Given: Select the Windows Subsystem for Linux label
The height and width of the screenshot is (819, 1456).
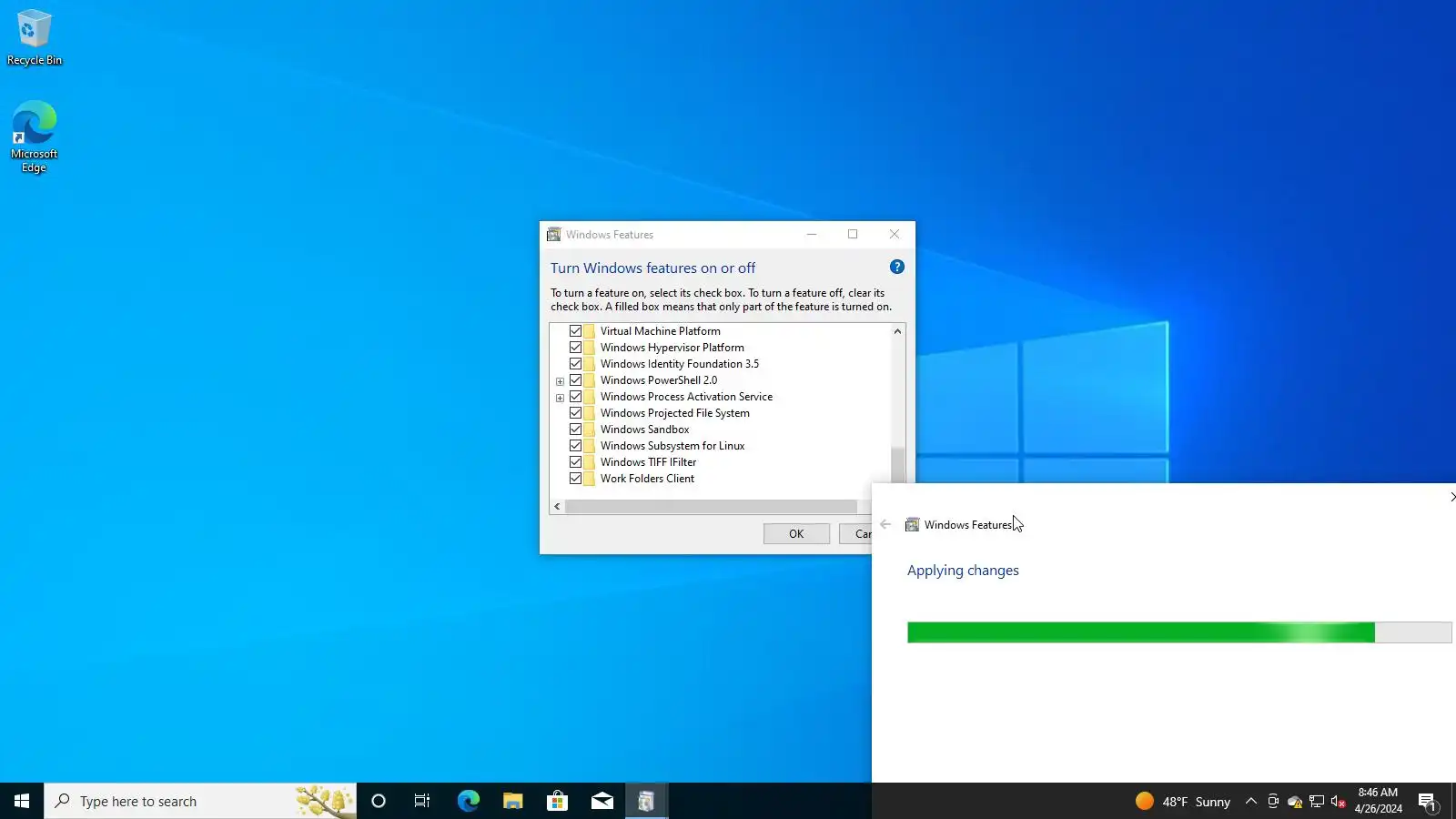Looking at the screenshot, I should point(672,446).
